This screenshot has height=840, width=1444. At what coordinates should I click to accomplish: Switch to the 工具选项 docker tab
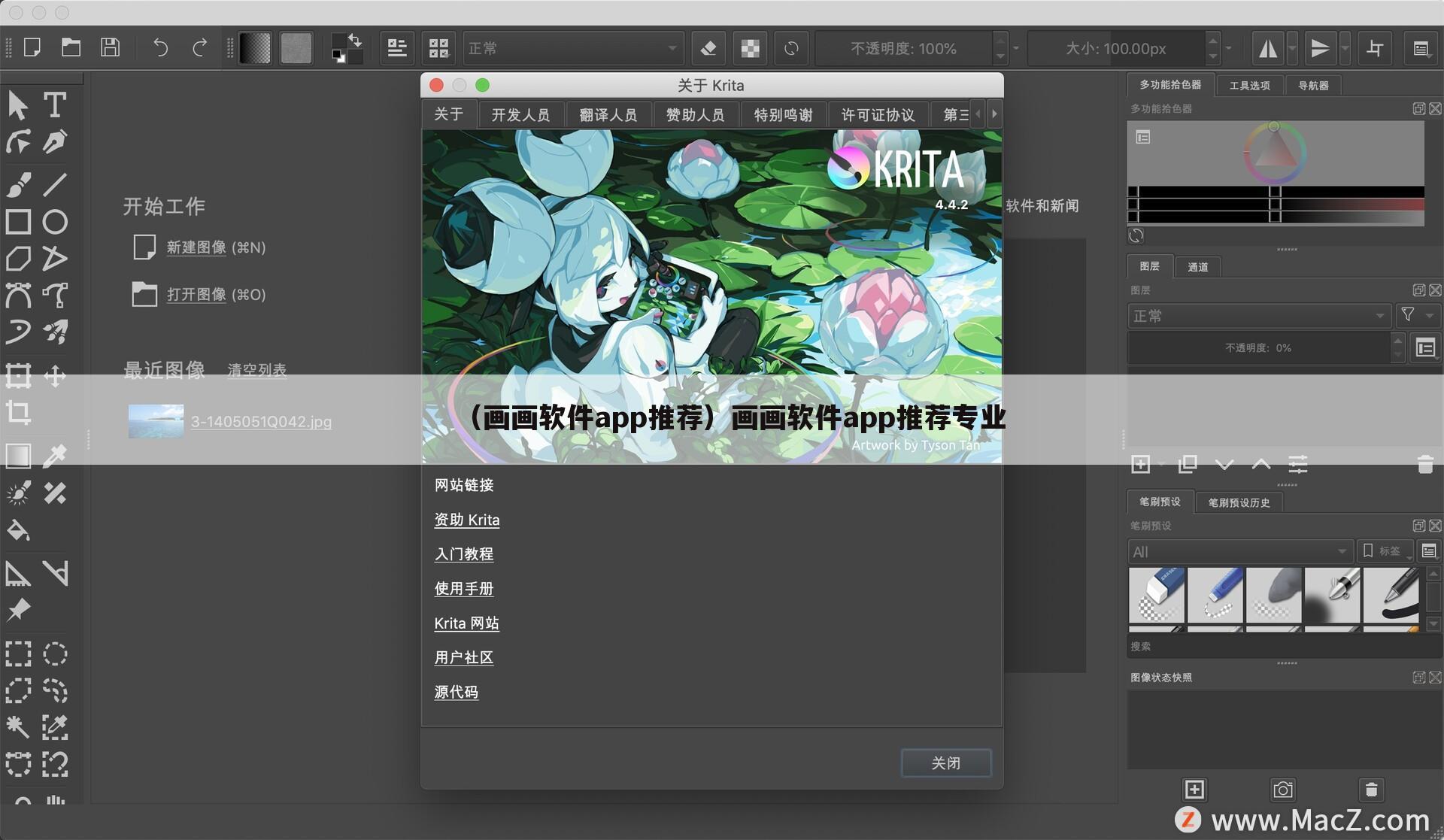coord(1249,86)
